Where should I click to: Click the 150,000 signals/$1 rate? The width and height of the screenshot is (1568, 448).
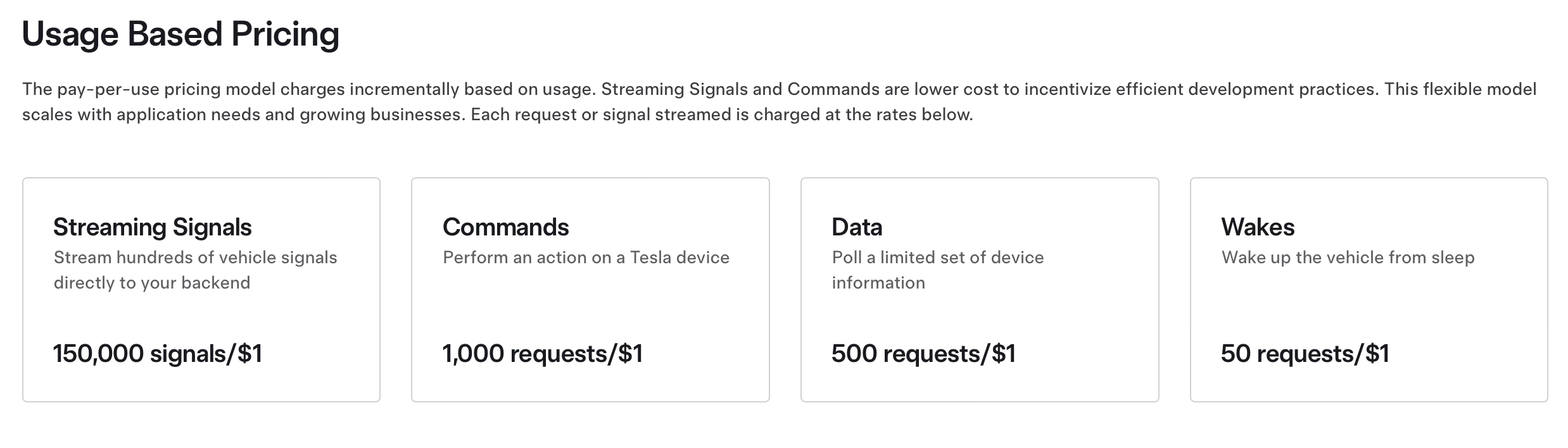[x=158, y=354]
